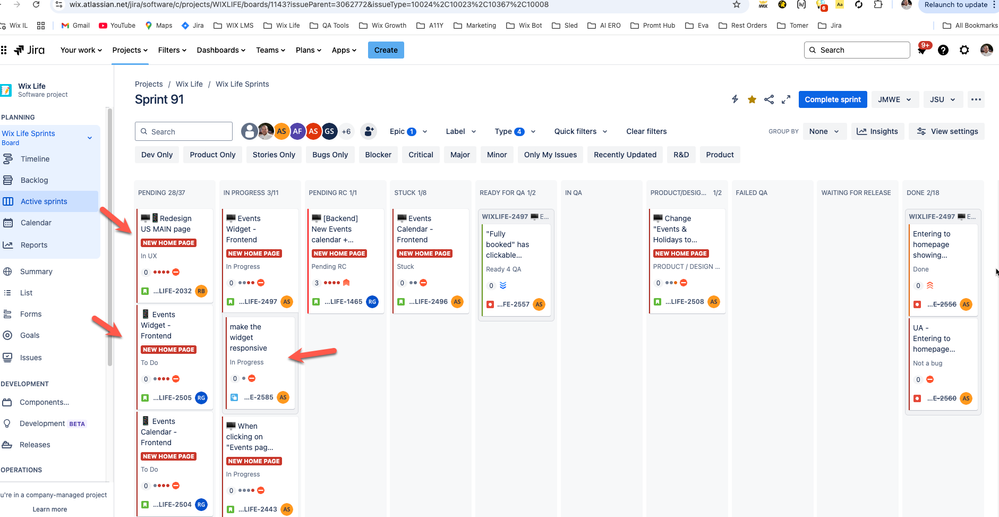Open Reports in the sidebar

pos(34,245)
